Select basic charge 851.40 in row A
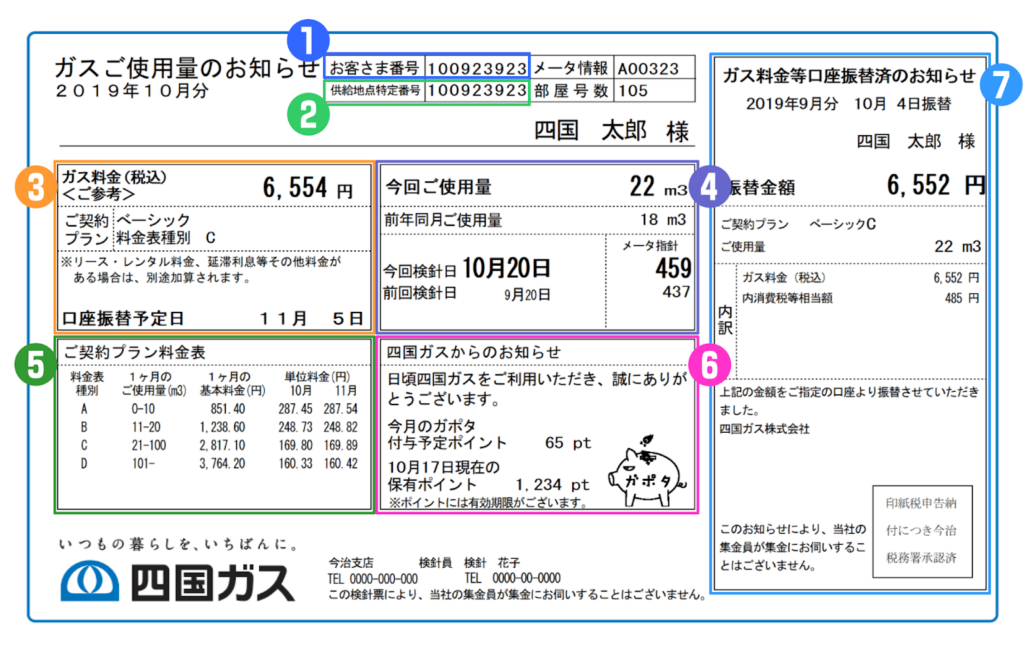This screenshot has height=653, width=1024. 229,409
